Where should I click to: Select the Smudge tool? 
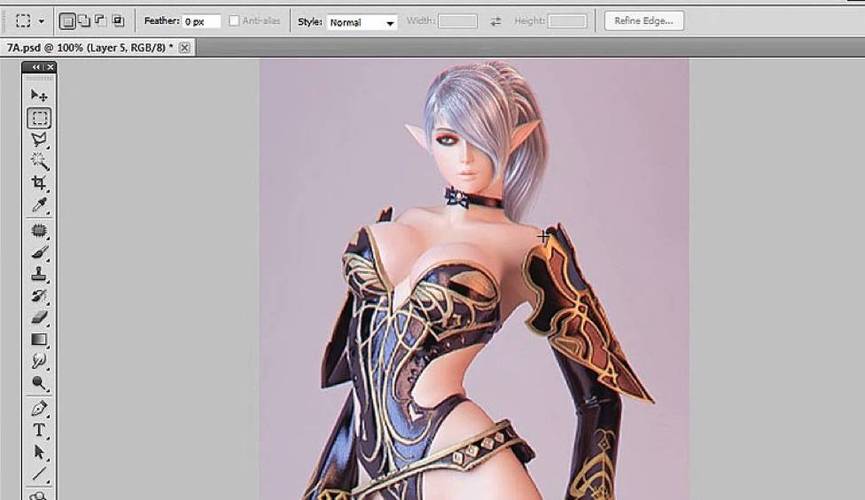point(39,361)
